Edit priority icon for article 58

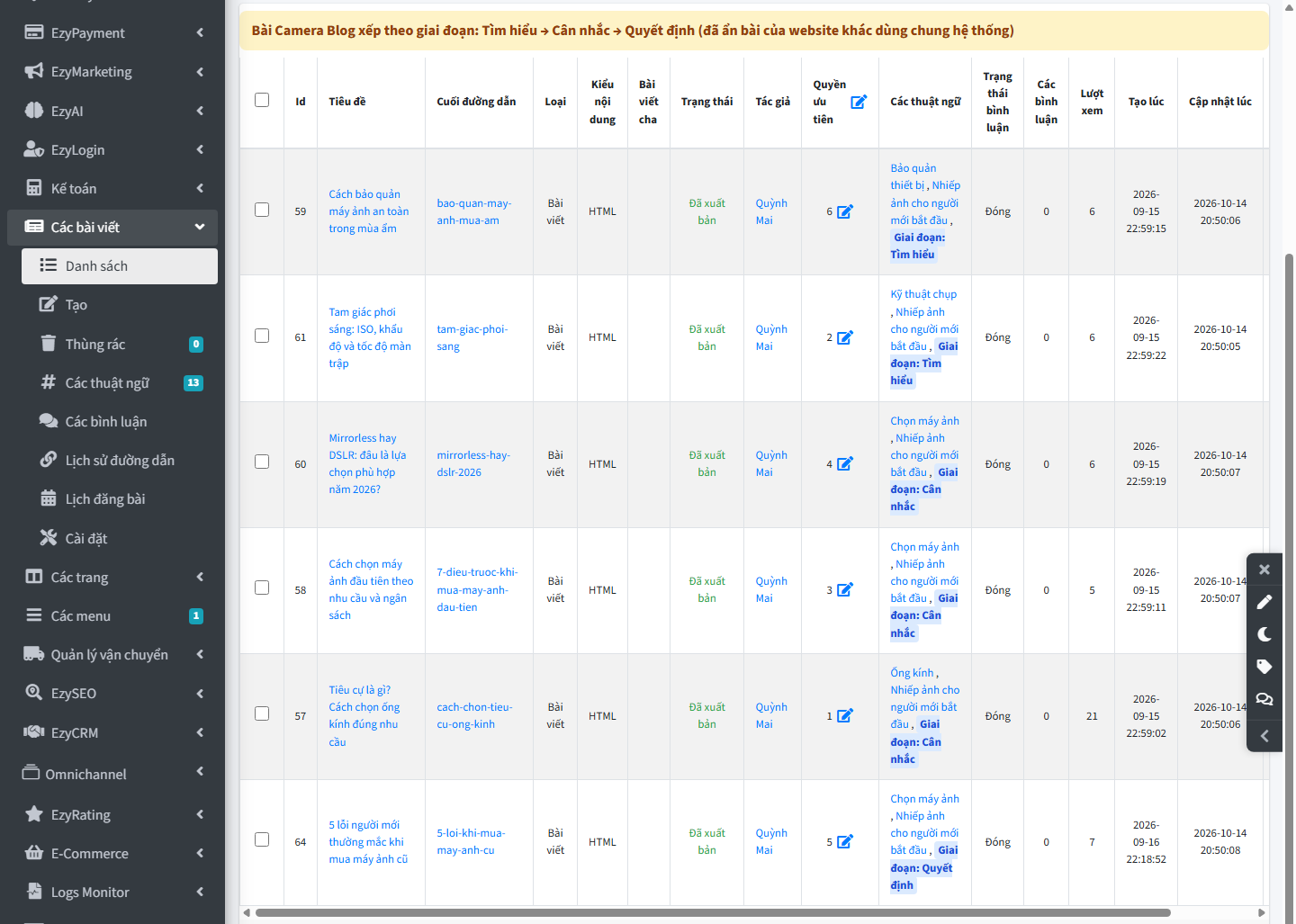coord(845,589)
